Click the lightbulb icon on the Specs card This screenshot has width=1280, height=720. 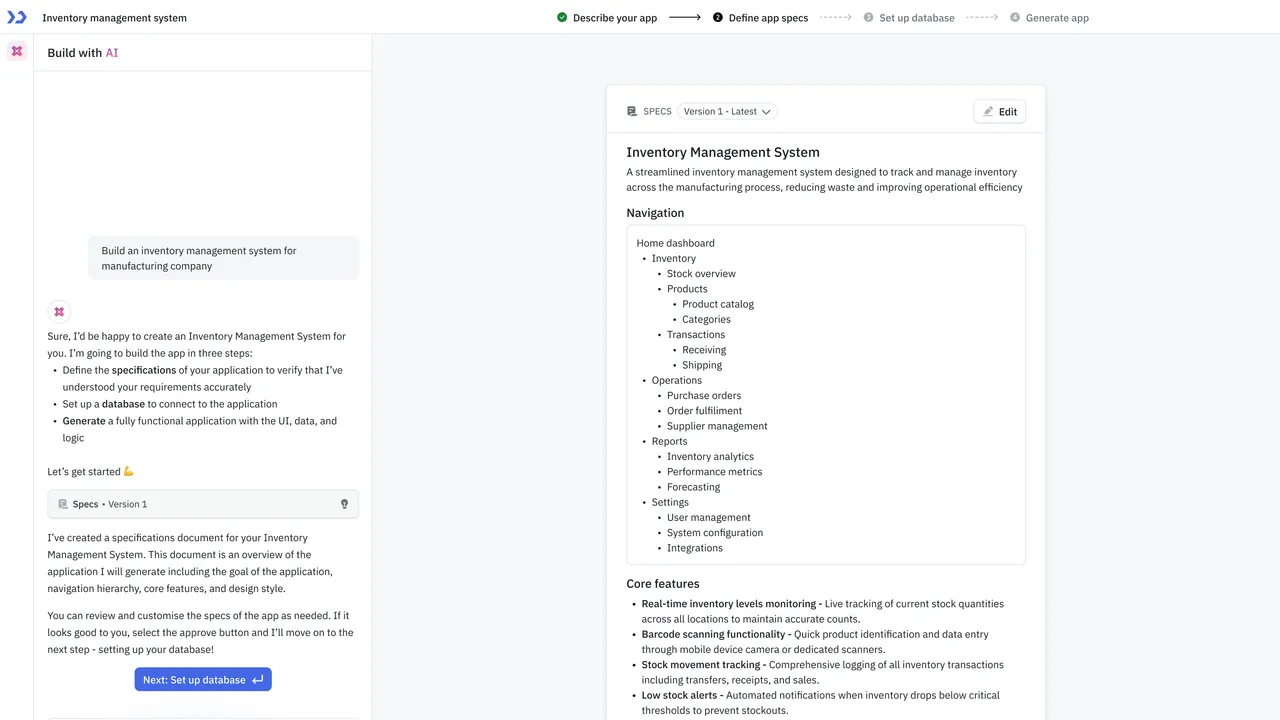[x=345, y=504]
